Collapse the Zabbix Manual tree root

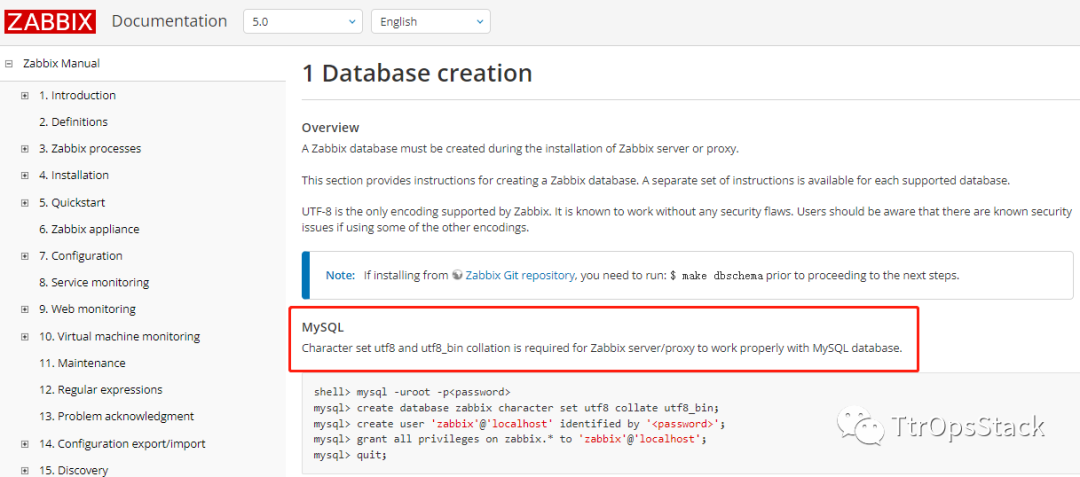(8, 64)
